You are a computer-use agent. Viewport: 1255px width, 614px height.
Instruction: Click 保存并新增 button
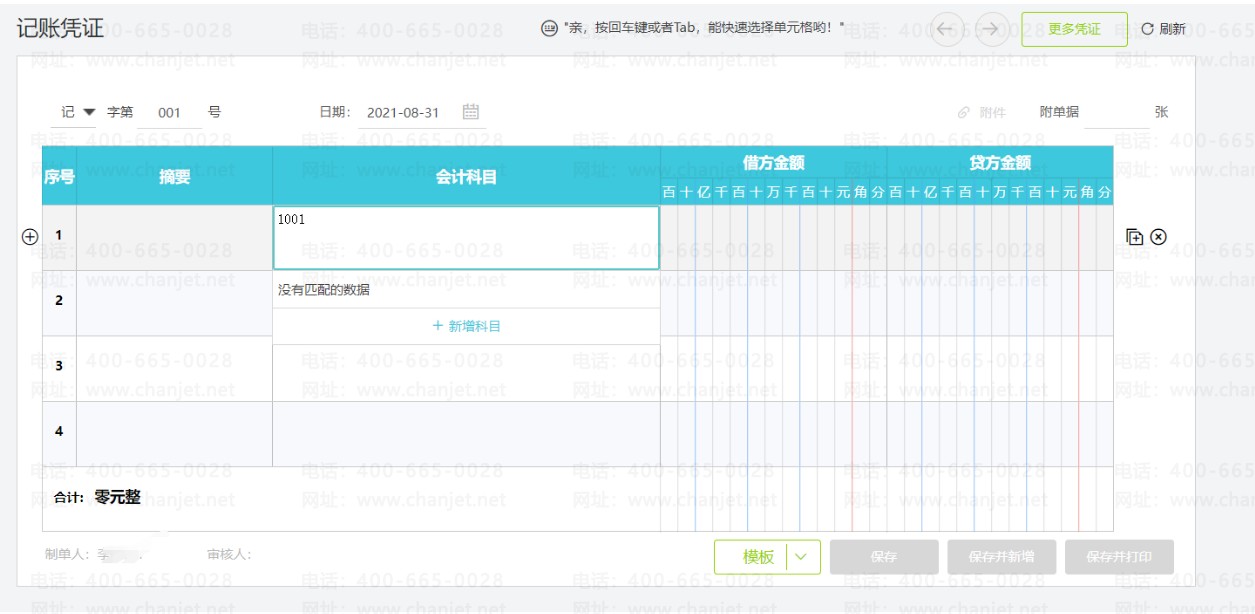pos(1002,557)
